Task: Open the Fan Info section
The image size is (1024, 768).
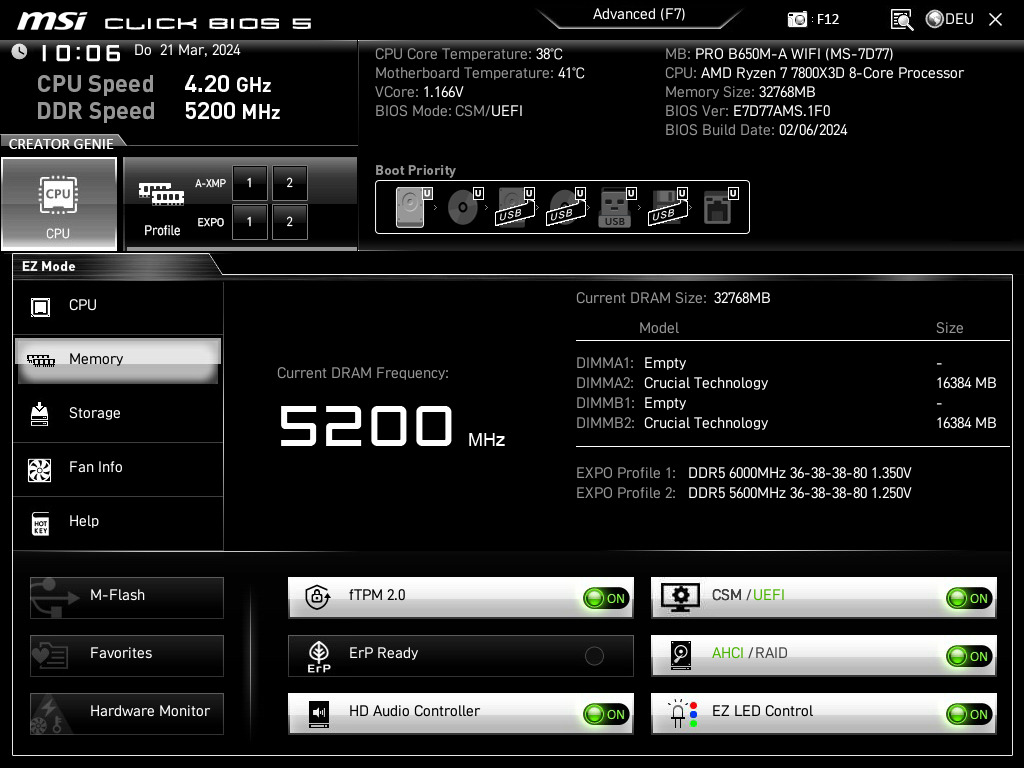Action: click(118, 468)
